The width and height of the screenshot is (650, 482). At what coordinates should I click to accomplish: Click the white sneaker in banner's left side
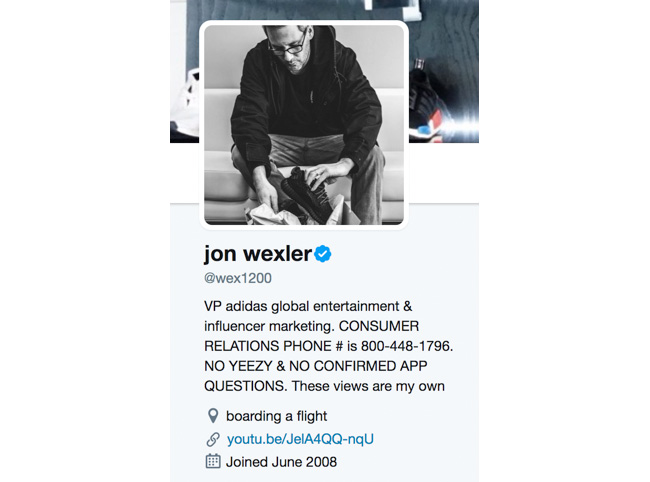pos(185,106)
